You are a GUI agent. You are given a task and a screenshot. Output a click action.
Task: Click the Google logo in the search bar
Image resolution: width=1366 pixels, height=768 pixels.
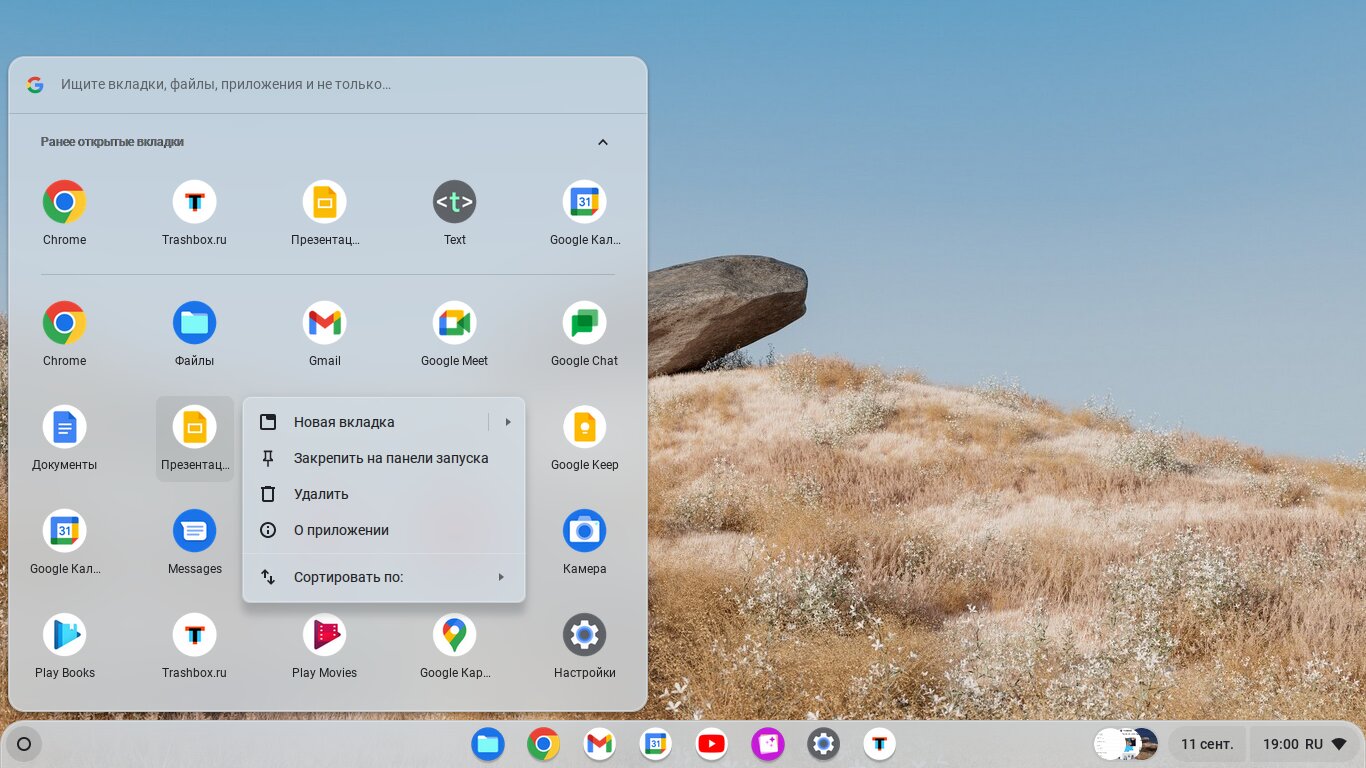(x=35, y=85)
